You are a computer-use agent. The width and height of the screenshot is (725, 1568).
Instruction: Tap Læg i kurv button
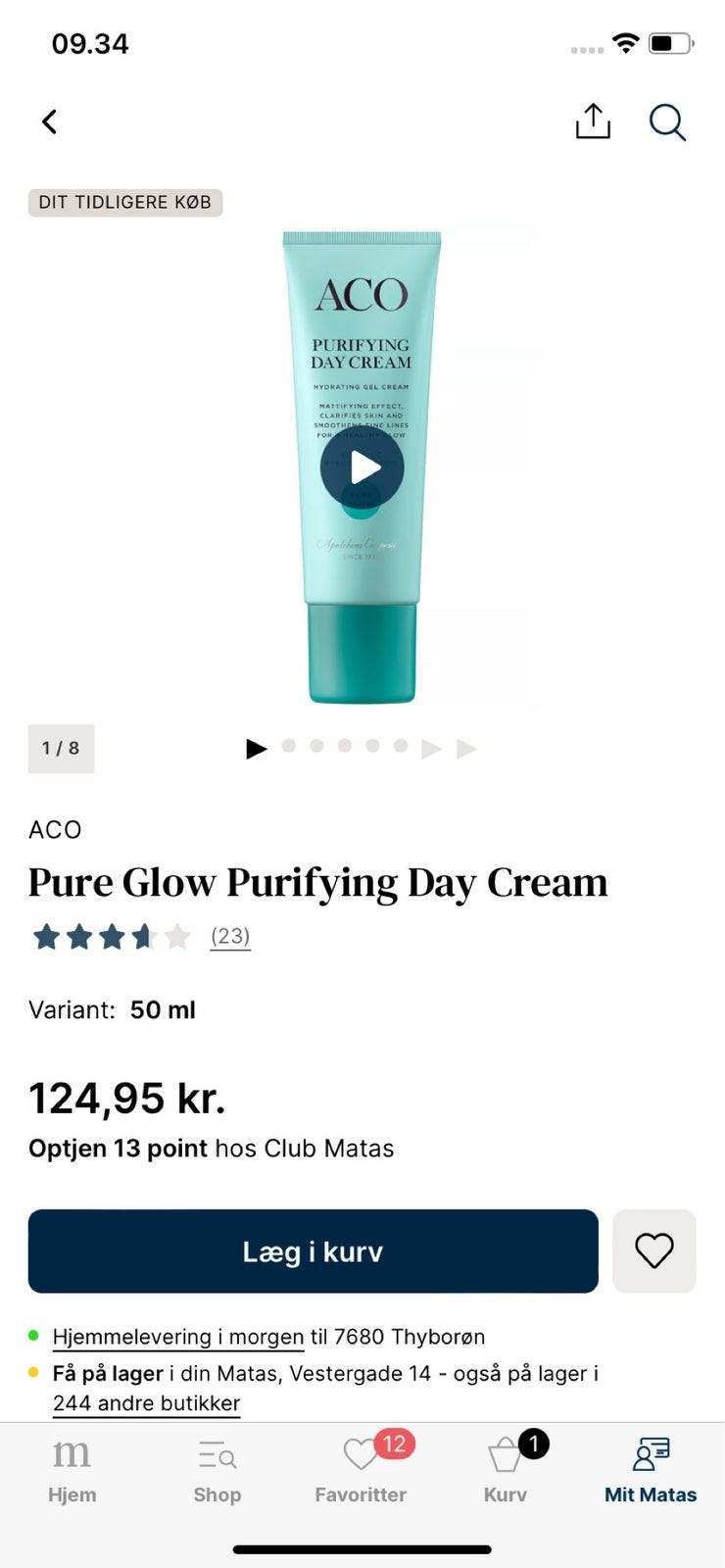click(x=314, y=1251)
